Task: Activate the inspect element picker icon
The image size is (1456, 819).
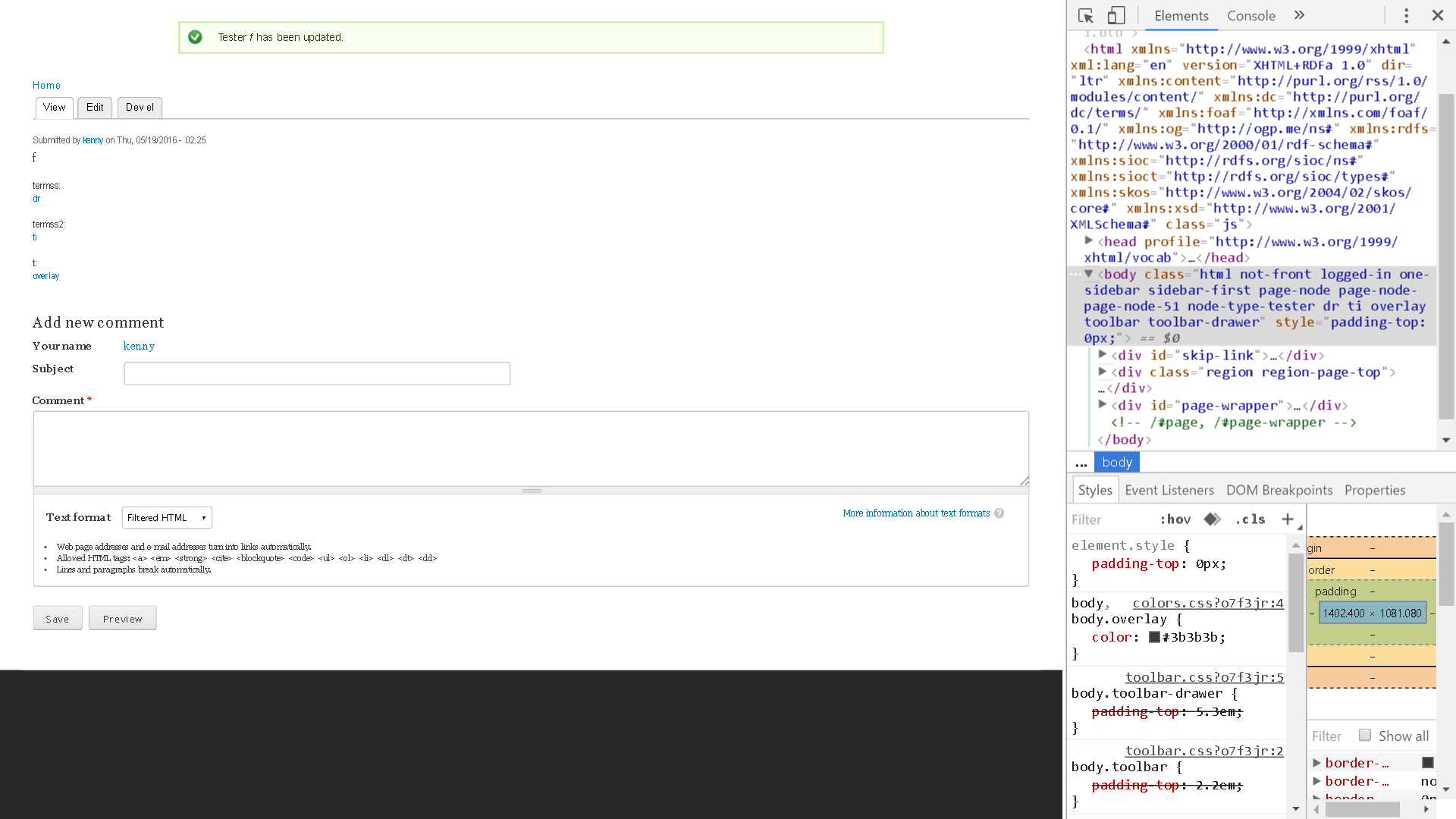Action: [1085, 16]
